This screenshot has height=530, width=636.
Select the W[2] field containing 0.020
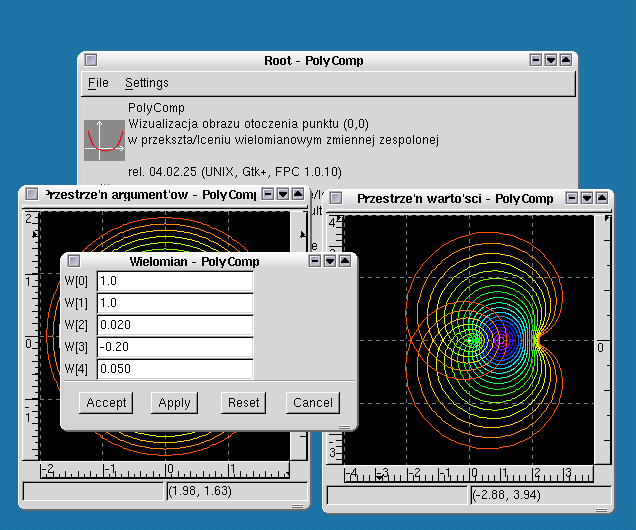[174, 325]
